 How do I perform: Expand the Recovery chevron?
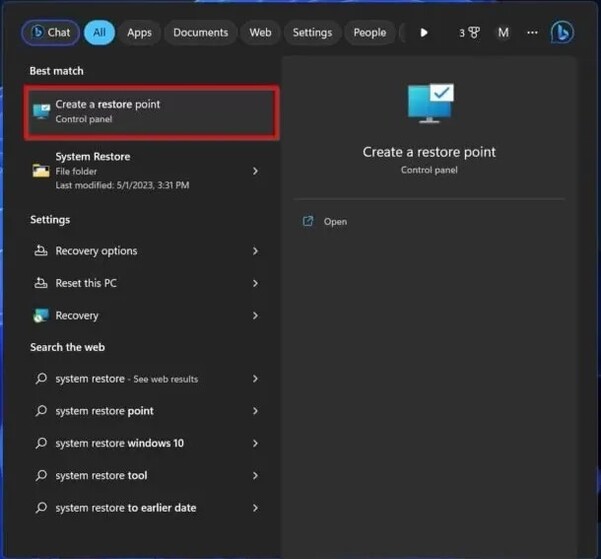(x=255, y=316)
